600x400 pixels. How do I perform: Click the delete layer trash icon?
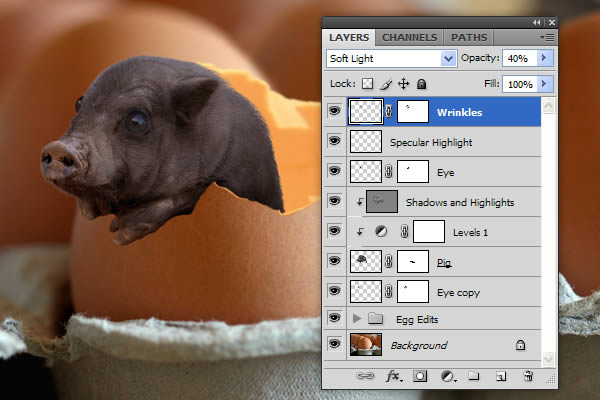pos(528,376)
